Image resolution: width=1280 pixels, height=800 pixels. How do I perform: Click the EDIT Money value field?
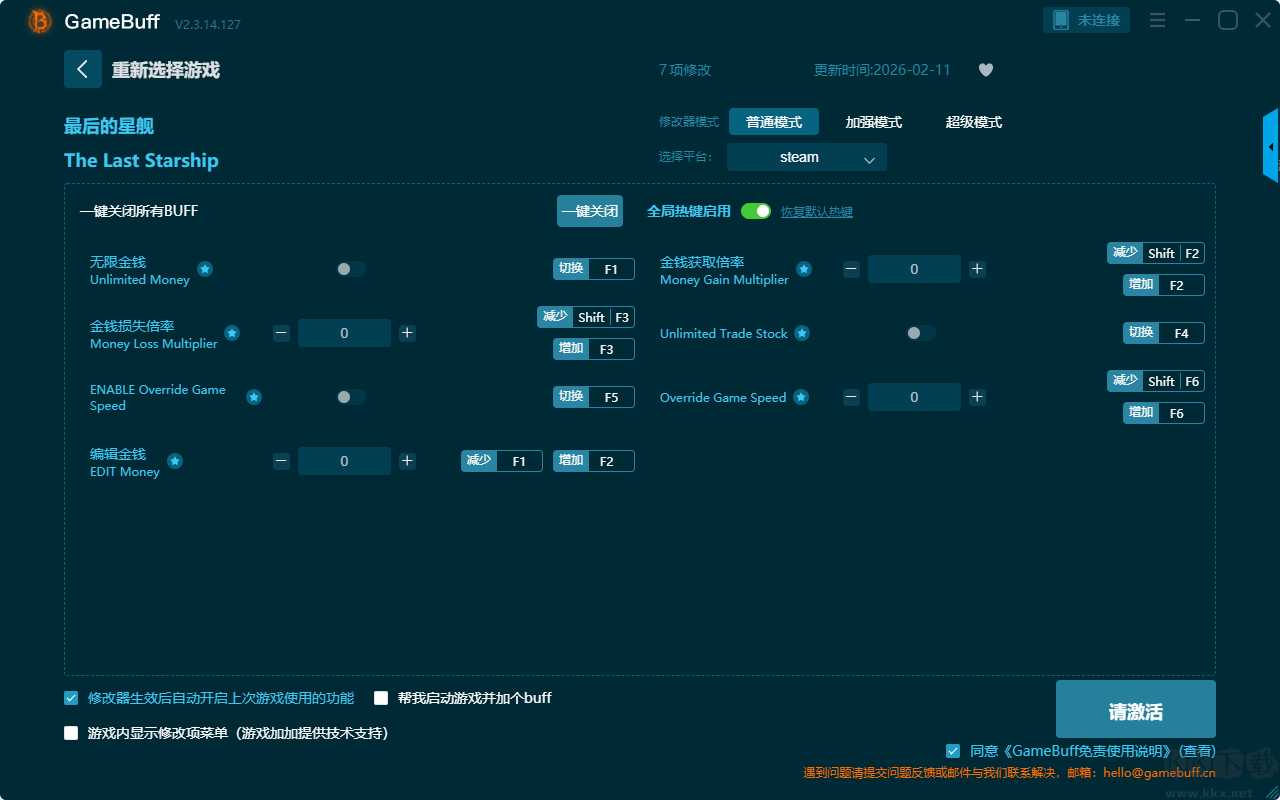344,461
